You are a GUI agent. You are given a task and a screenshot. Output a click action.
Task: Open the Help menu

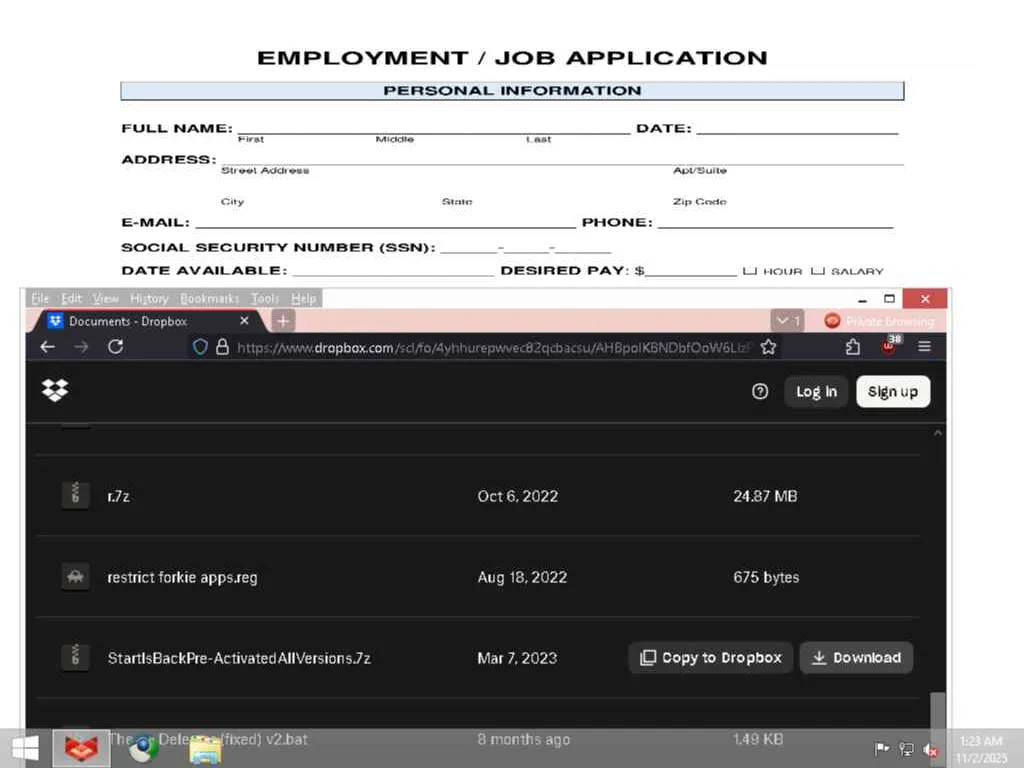(x=303, y=298)
